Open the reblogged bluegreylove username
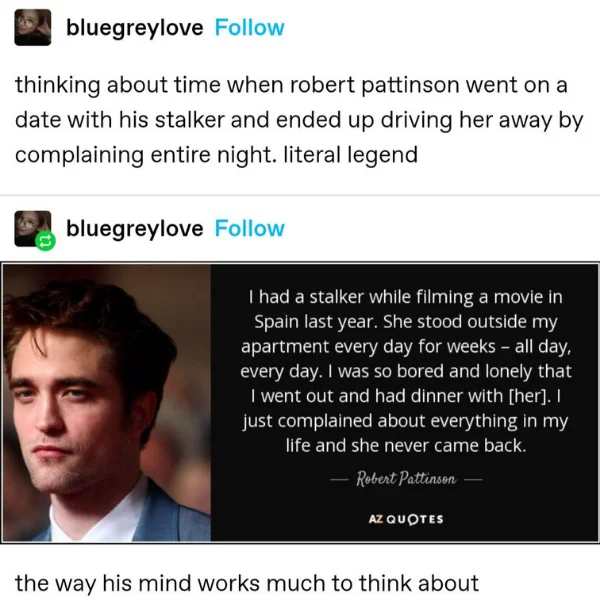The height and width of the screenshot is (600, 600). [x=135, y=229]
